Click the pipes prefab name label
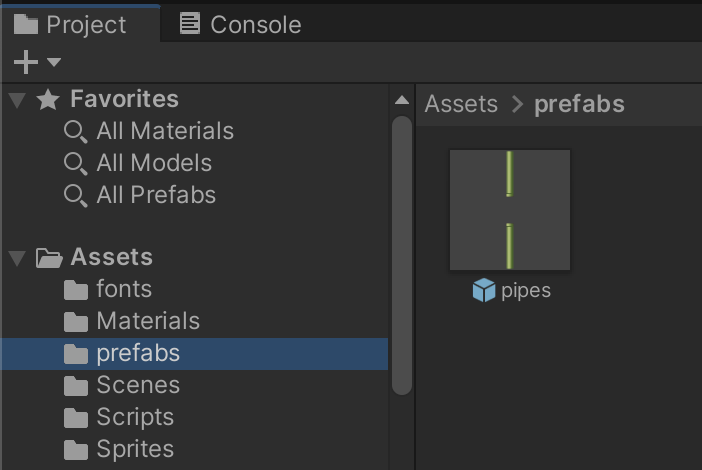The width and height of the screenshot is (702, 470). pos(526,291)
